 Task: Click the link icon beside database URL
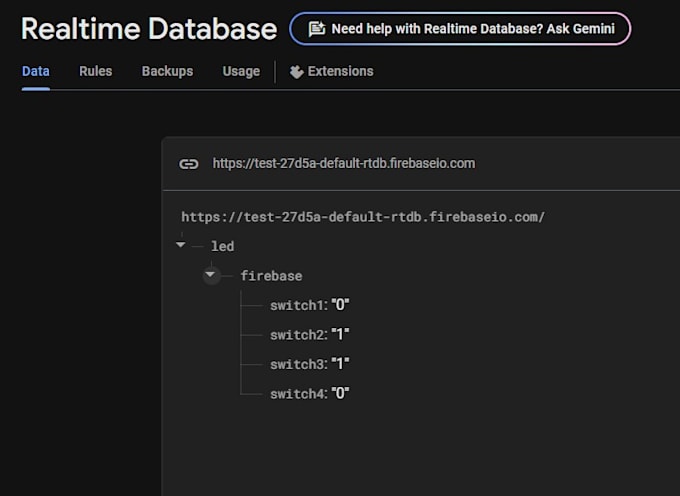188,164
